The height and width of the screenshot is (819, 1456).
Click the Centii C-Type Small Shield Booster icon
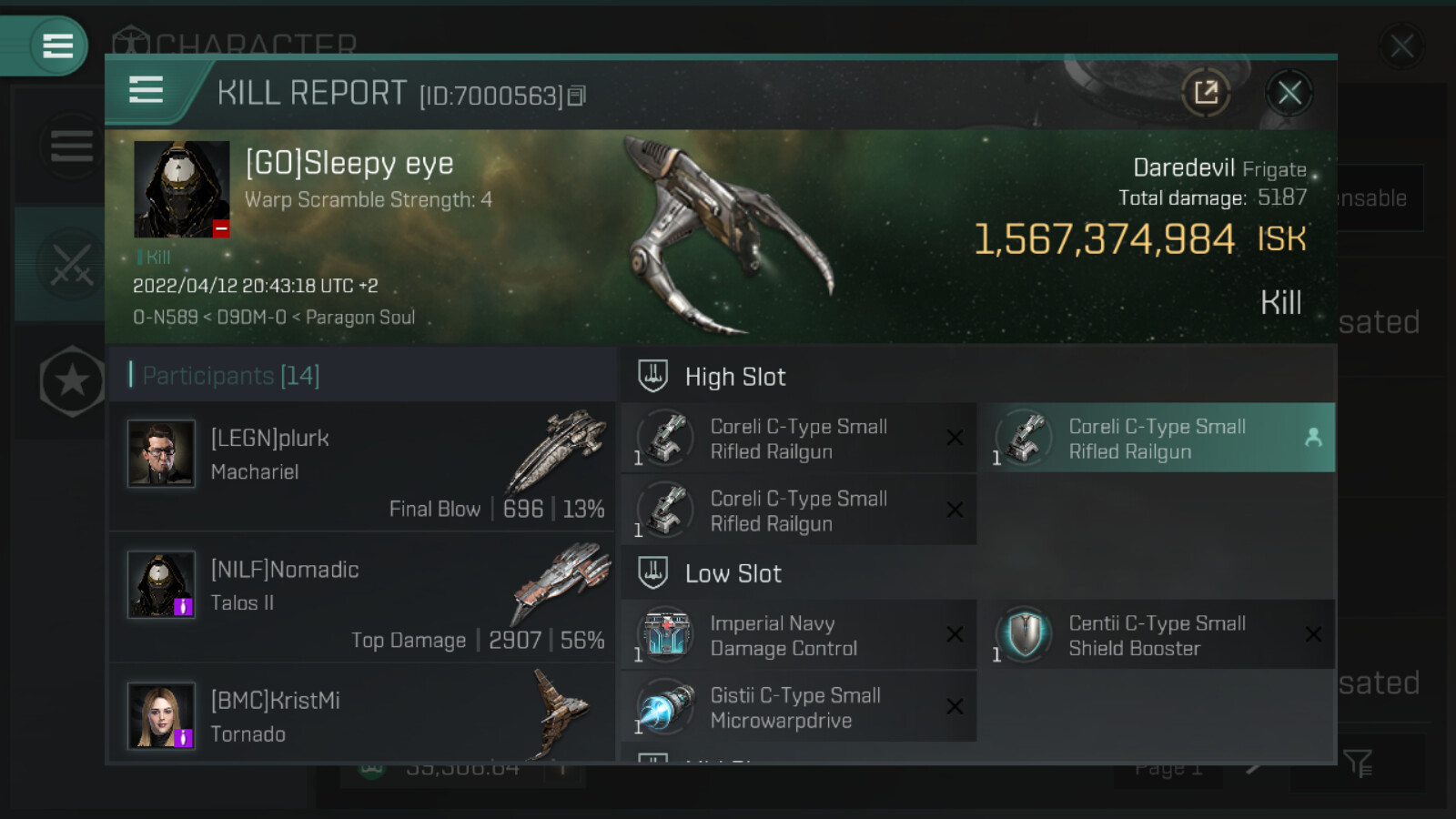[1025, 634]
